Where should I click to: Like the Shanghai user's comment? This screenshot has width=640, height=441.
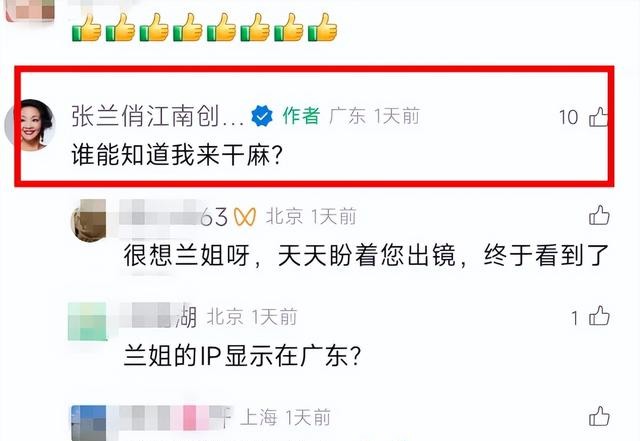[x=599, y=416]
